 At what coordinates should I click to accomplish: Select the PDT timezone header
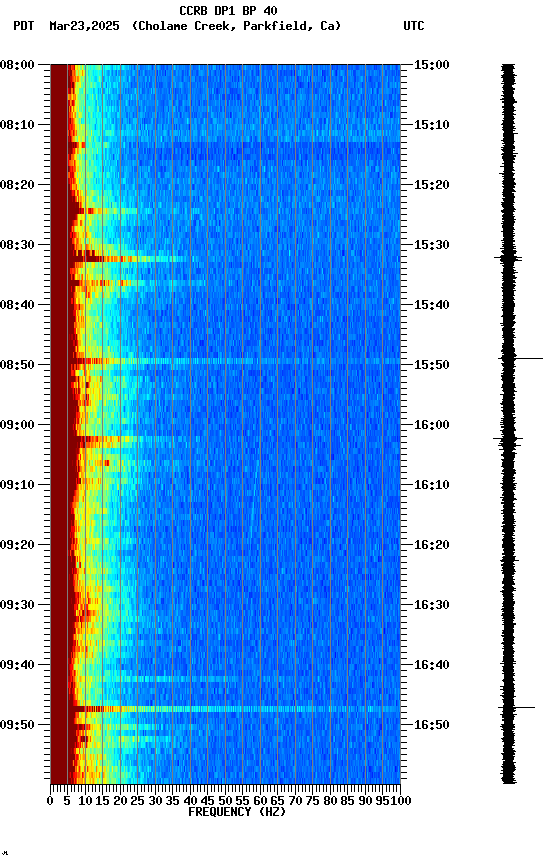point(24,26)
